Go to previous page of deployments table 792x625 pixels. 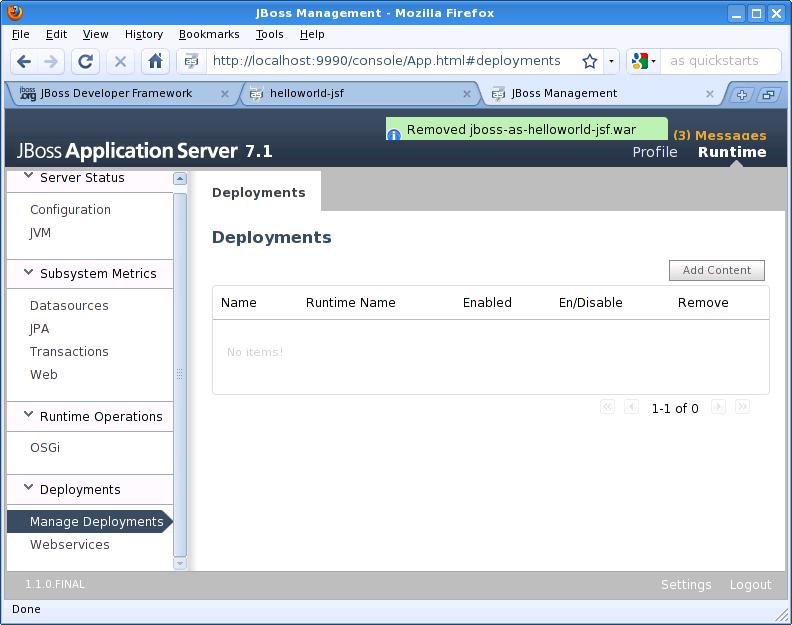[x=631, y=407]
